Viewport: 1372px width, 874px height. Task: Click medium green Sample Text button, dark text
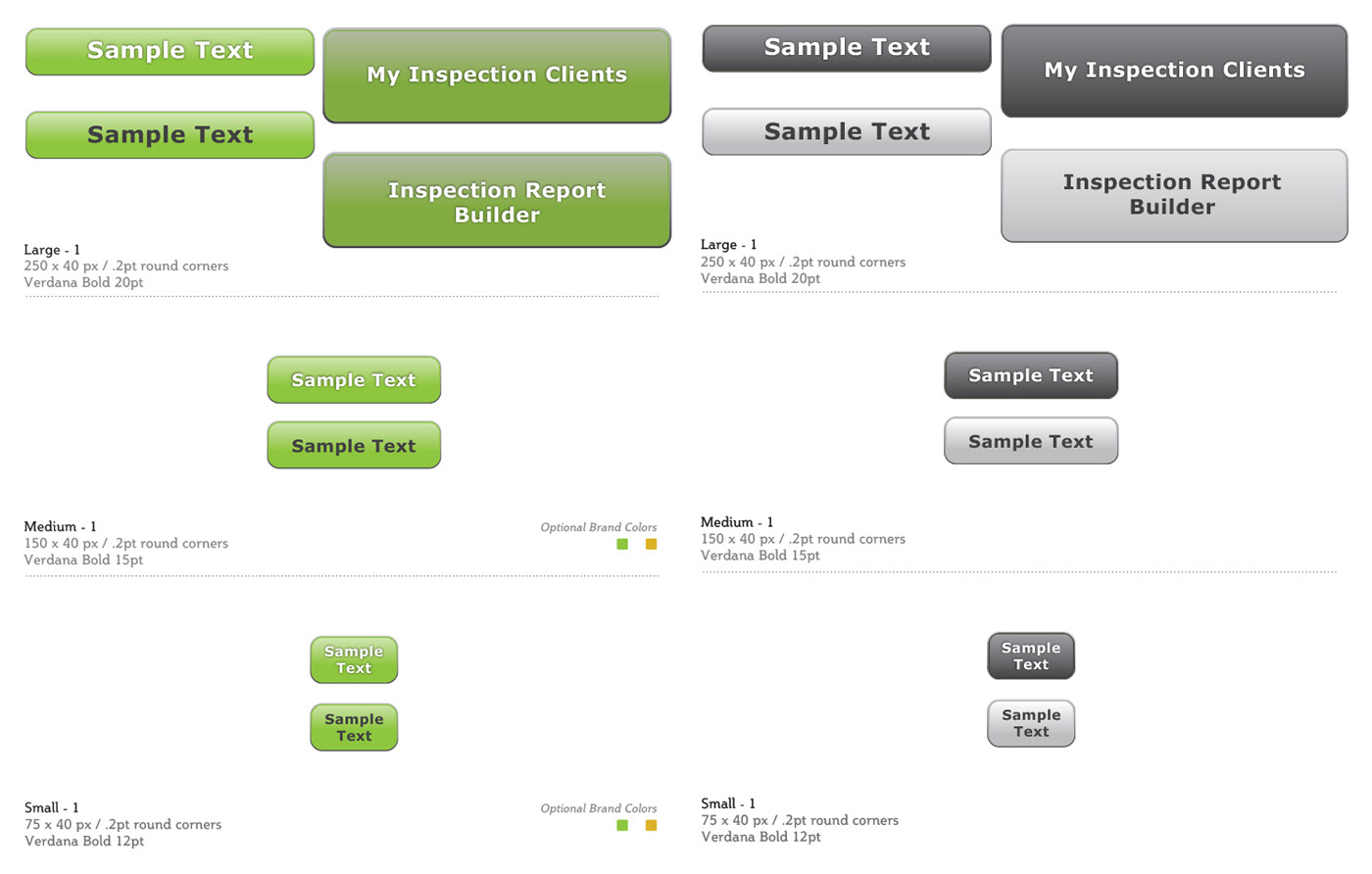[354, 445]
